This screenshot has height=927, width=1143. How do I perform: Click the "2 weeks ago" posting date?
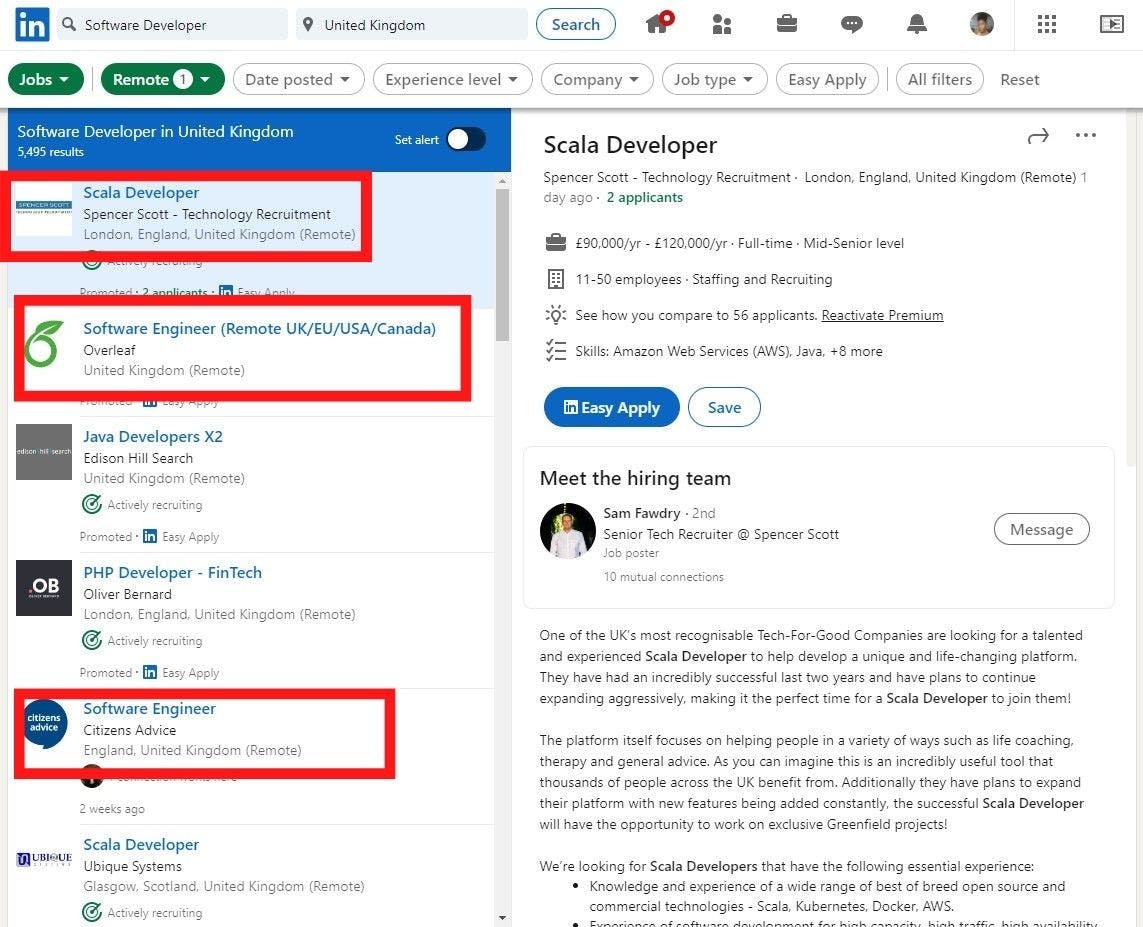coord(112,809)
